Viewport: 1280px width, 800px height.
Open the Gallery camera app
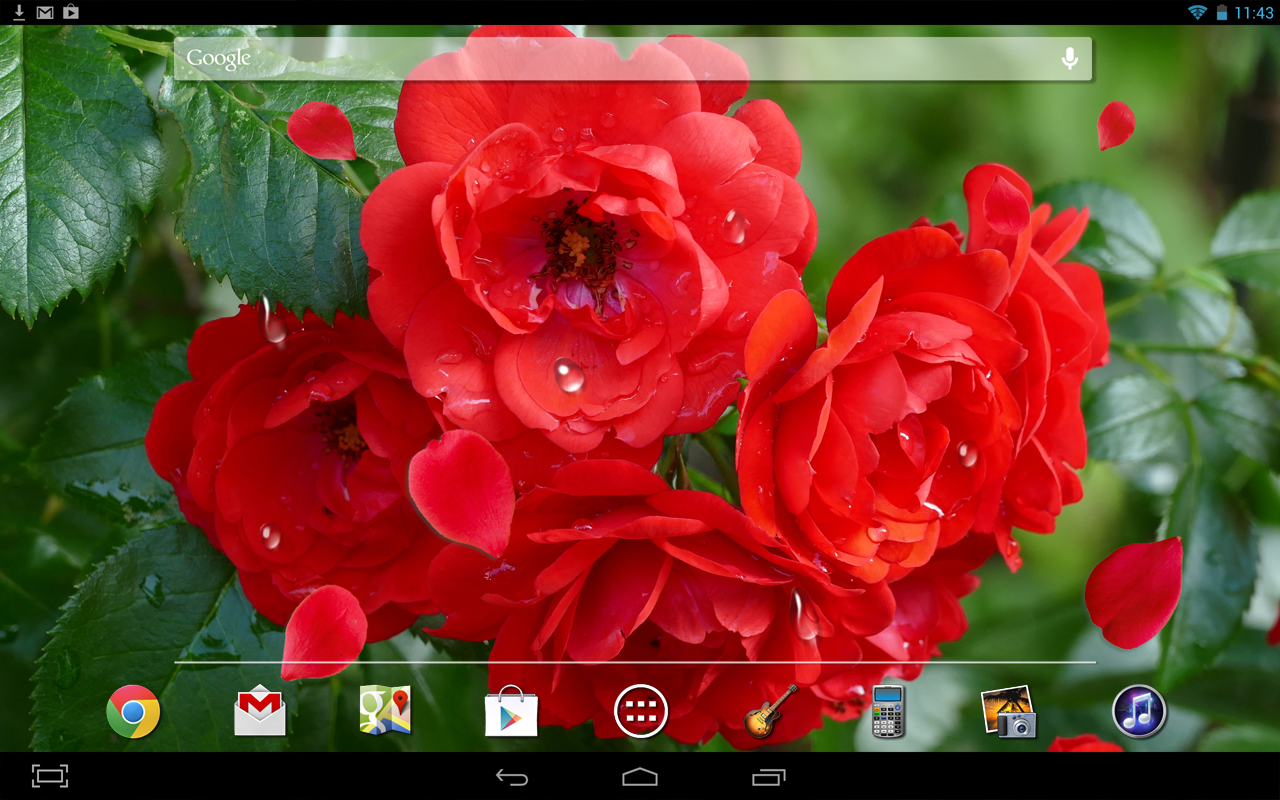(x=1009, y=711)
